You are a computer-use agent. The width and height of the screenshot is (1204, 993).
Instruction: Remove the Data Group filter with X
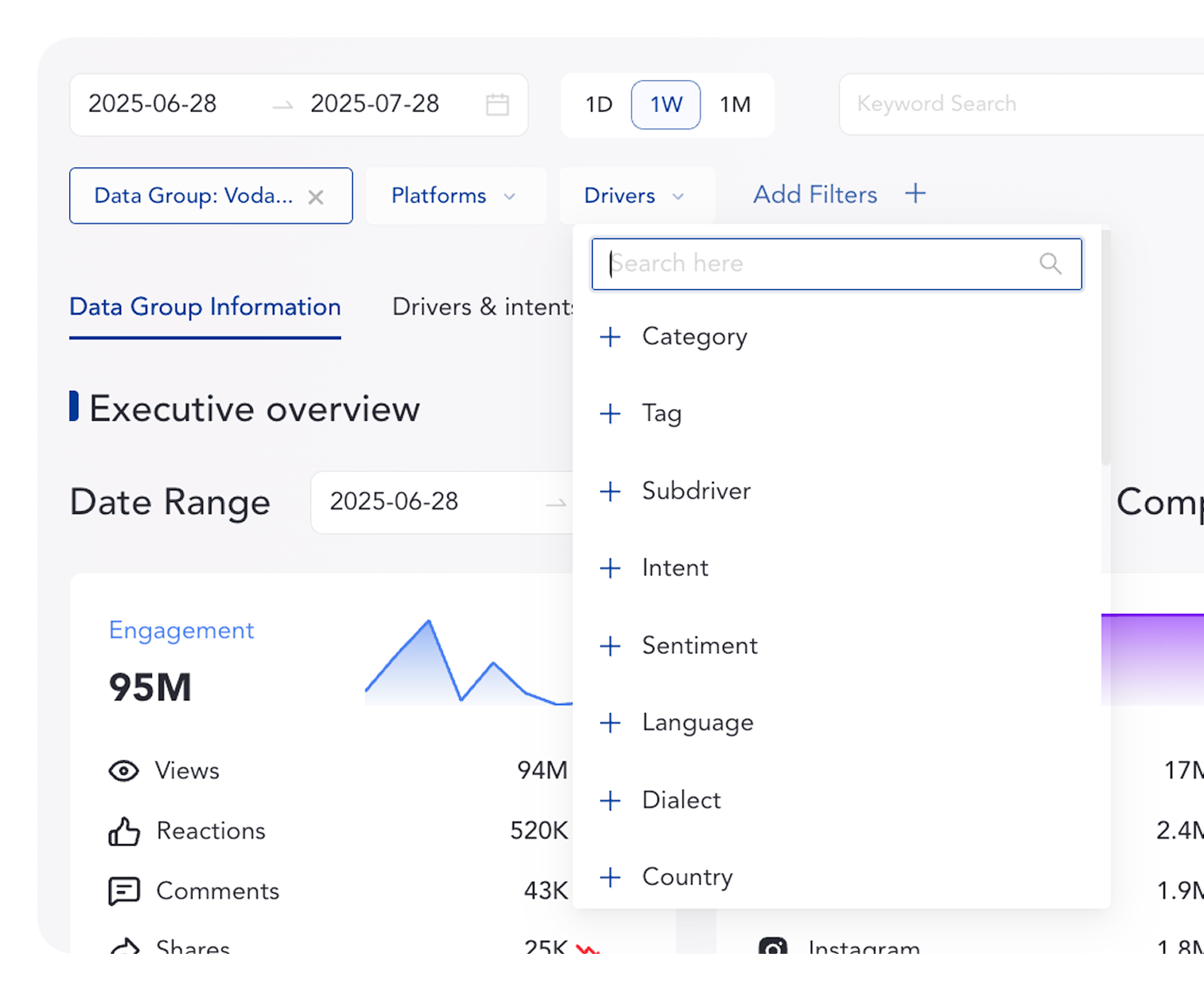316,196
